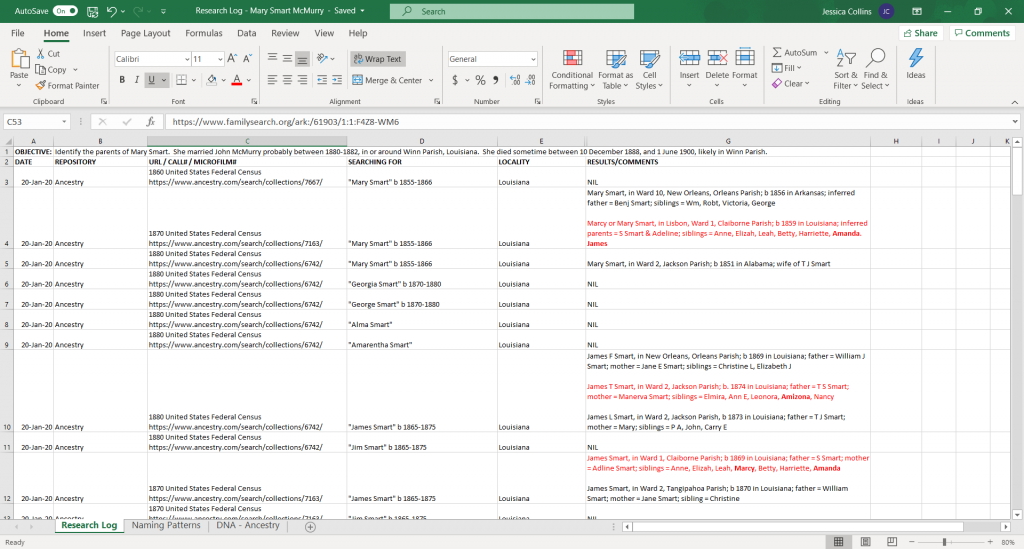Toggle the AutoSave switch
This screenshot has width=1024, height=549.
coord(65,11)
